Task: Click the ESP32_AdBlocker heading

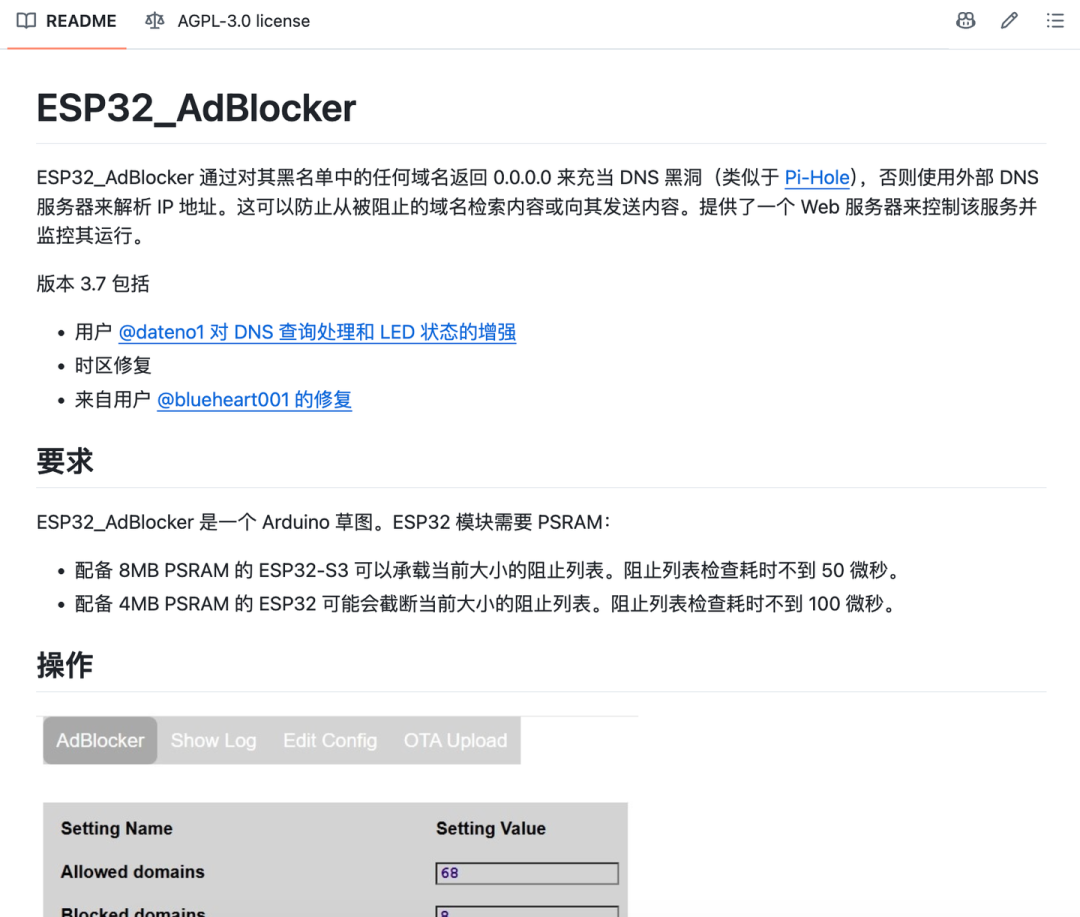Action: point(196,108)
